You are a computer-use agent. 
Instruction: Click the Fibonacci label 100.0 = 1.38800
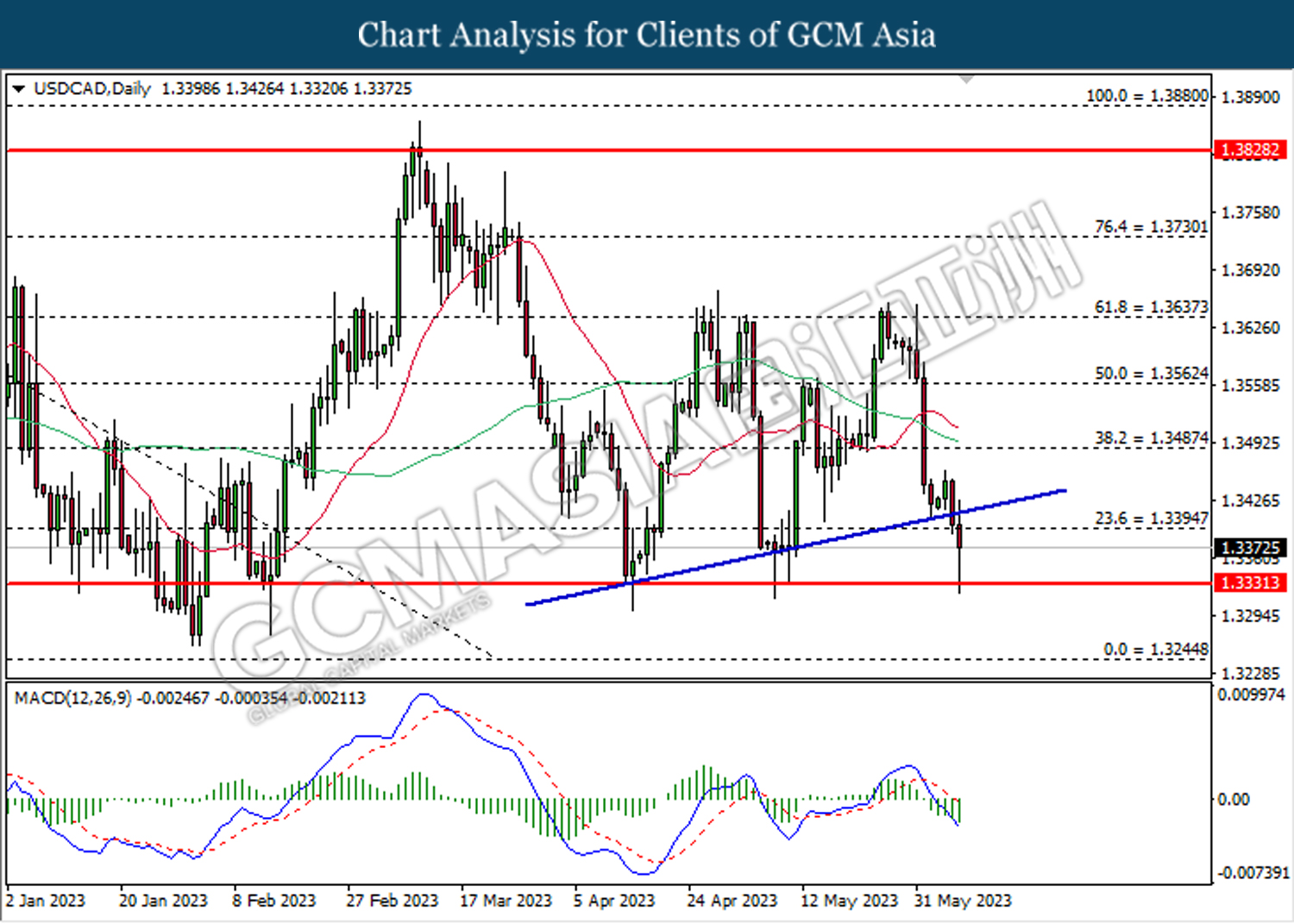pos(1146,96)
